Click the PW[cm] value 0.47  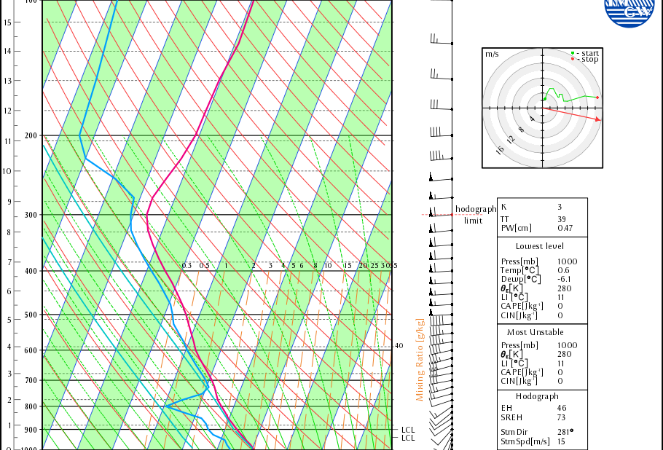(565, 229)
